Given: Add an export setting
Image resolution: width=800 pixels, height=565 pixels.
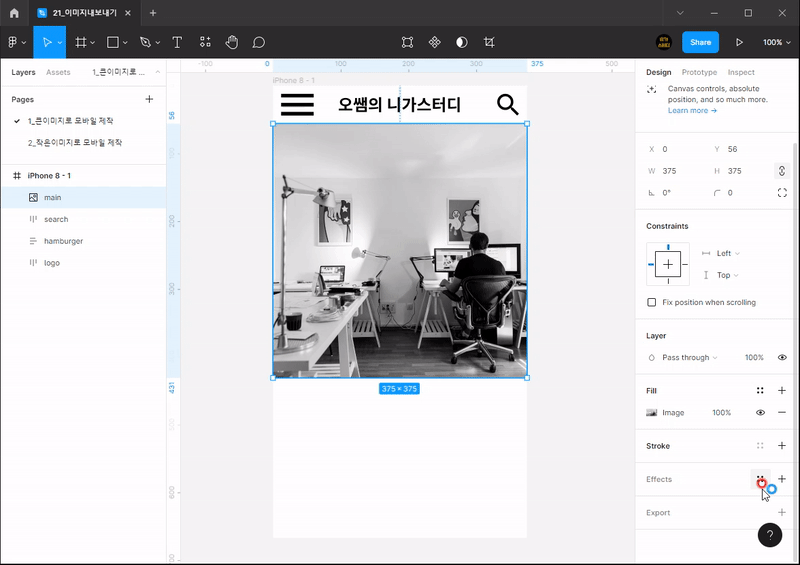Looking at the screenshot, I should (x=782, y=512).
